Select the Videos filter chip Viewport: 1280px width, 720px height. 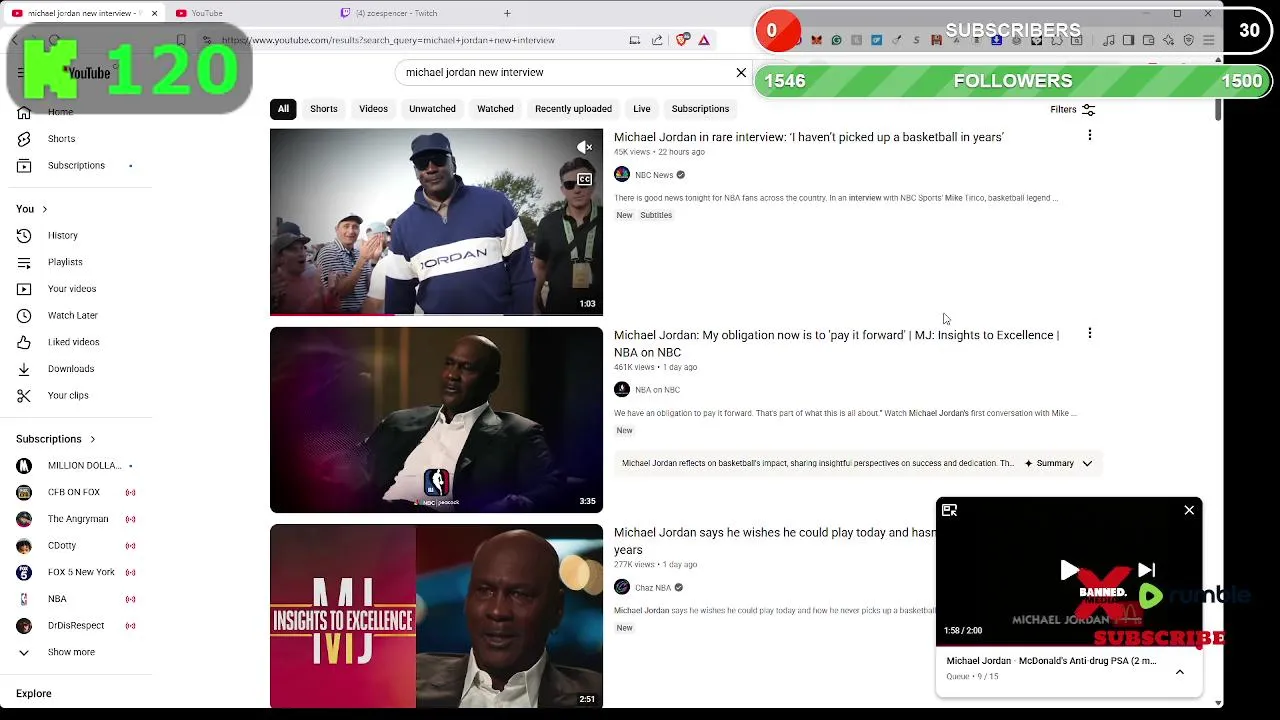[x=373, y=109]
